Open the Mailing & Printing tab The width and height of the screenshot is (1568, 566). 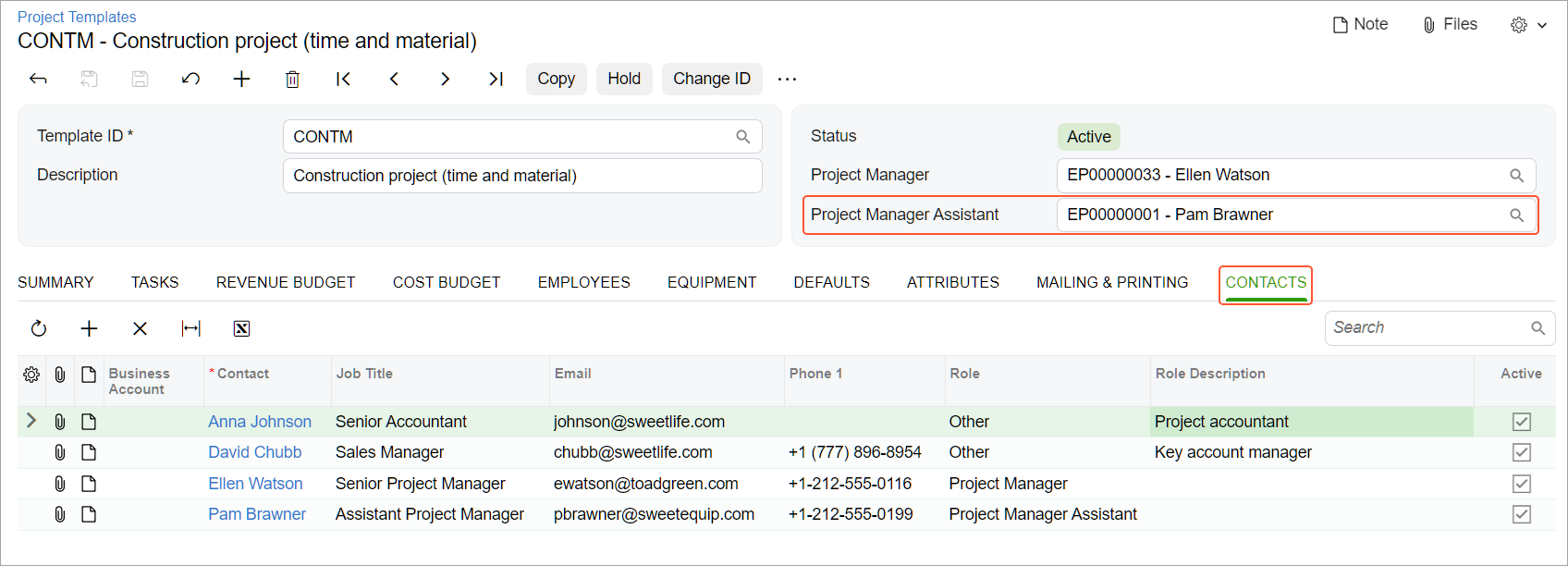click(x=1111, y=282)
